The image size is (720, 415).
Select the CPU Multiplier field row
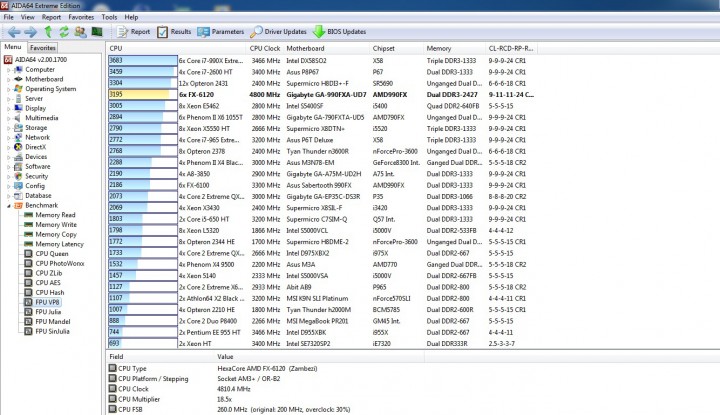265,399
